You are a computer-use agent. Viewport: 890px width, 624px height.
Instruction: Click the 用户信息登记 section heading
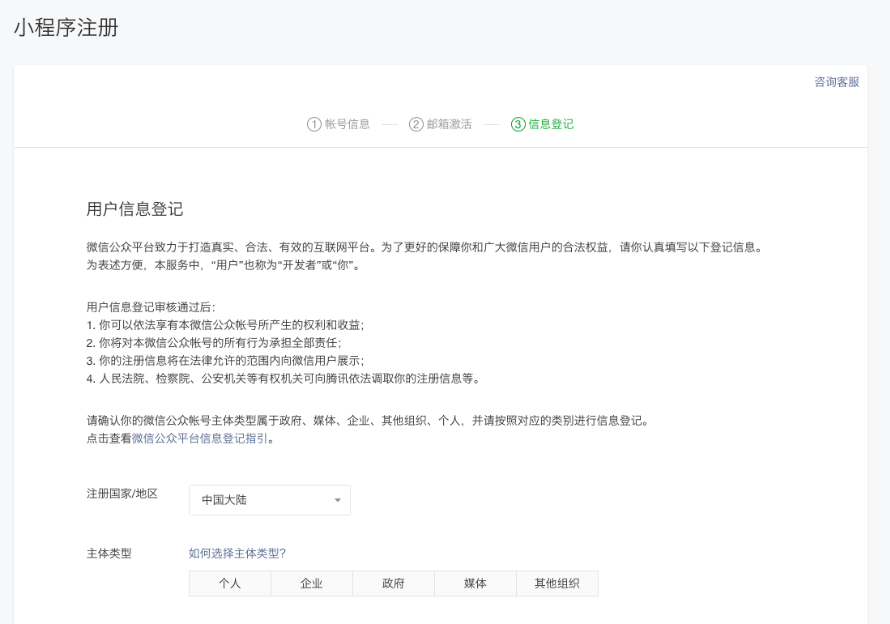[x=135, y=209]
